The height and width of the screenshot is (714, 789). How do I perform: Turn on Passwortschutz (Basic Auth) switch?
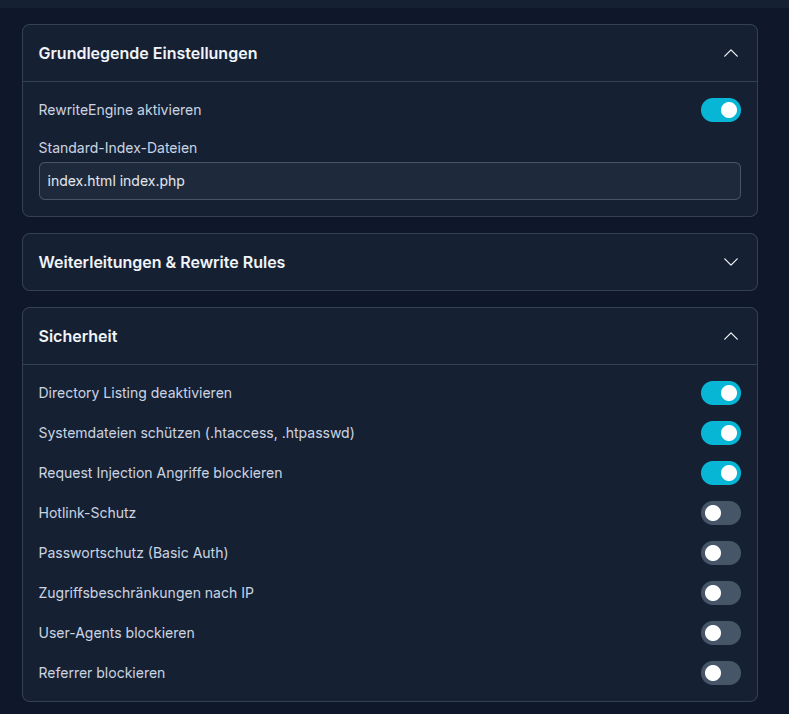tap(720, 553)
